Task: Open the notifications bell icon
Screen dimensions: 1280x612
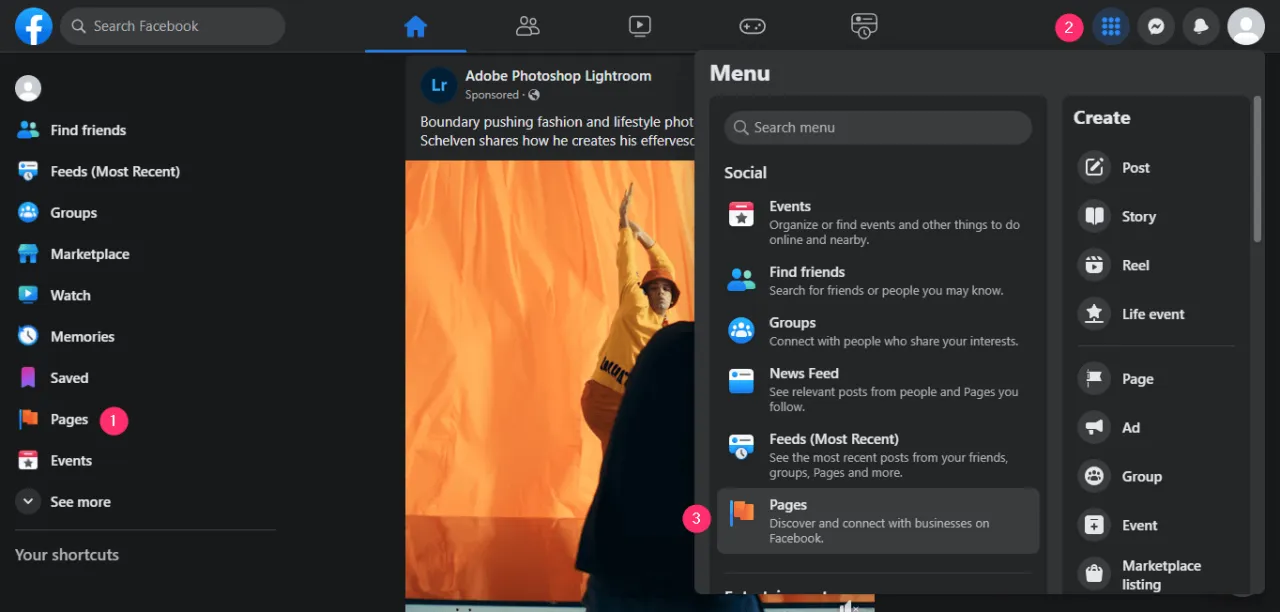Action: [x=1200, y=27]
